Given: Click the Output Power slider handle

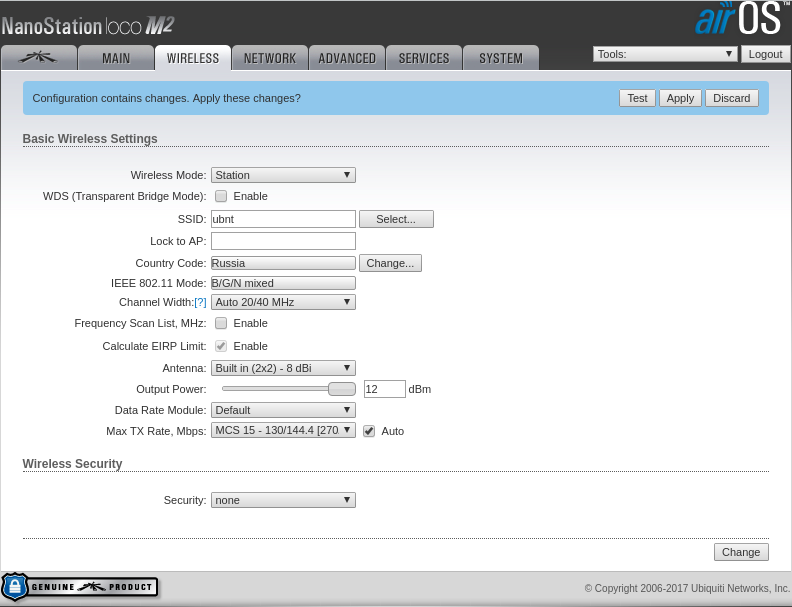Looking at the screenshot, I should (342, 389).
